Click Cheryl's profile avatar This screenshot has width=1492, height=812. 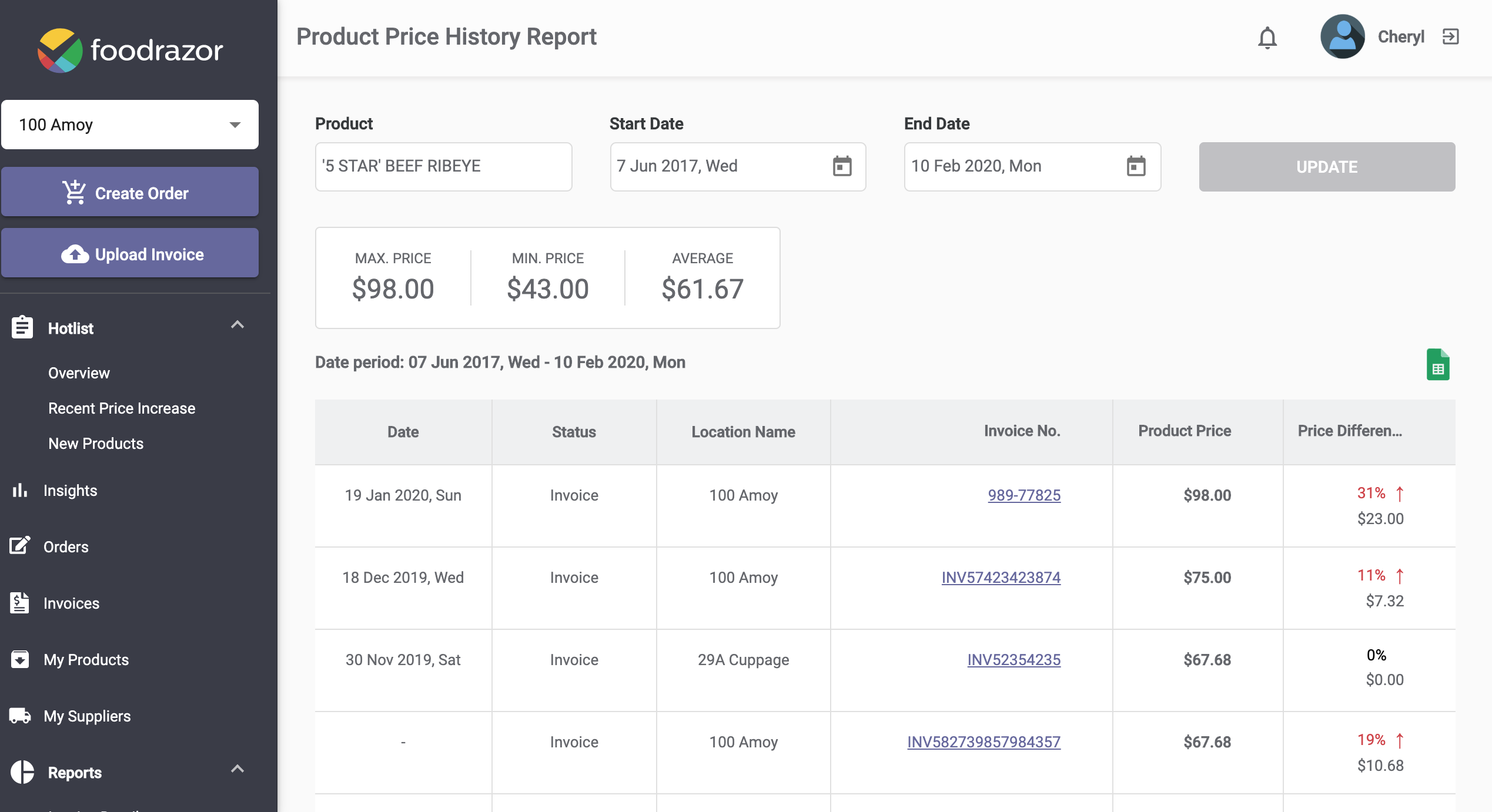pos(1343,36)
